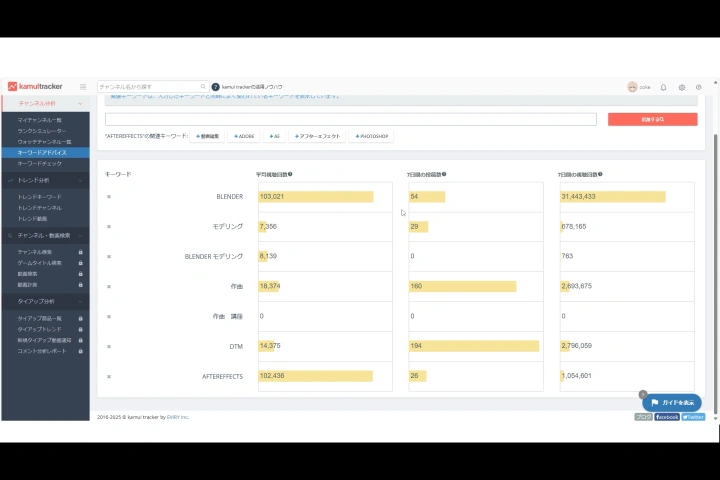Click the BLENDER 31,443,433 weekly views bar
Image resolution: width=720 pixels, height=480 pixels.
613,197
